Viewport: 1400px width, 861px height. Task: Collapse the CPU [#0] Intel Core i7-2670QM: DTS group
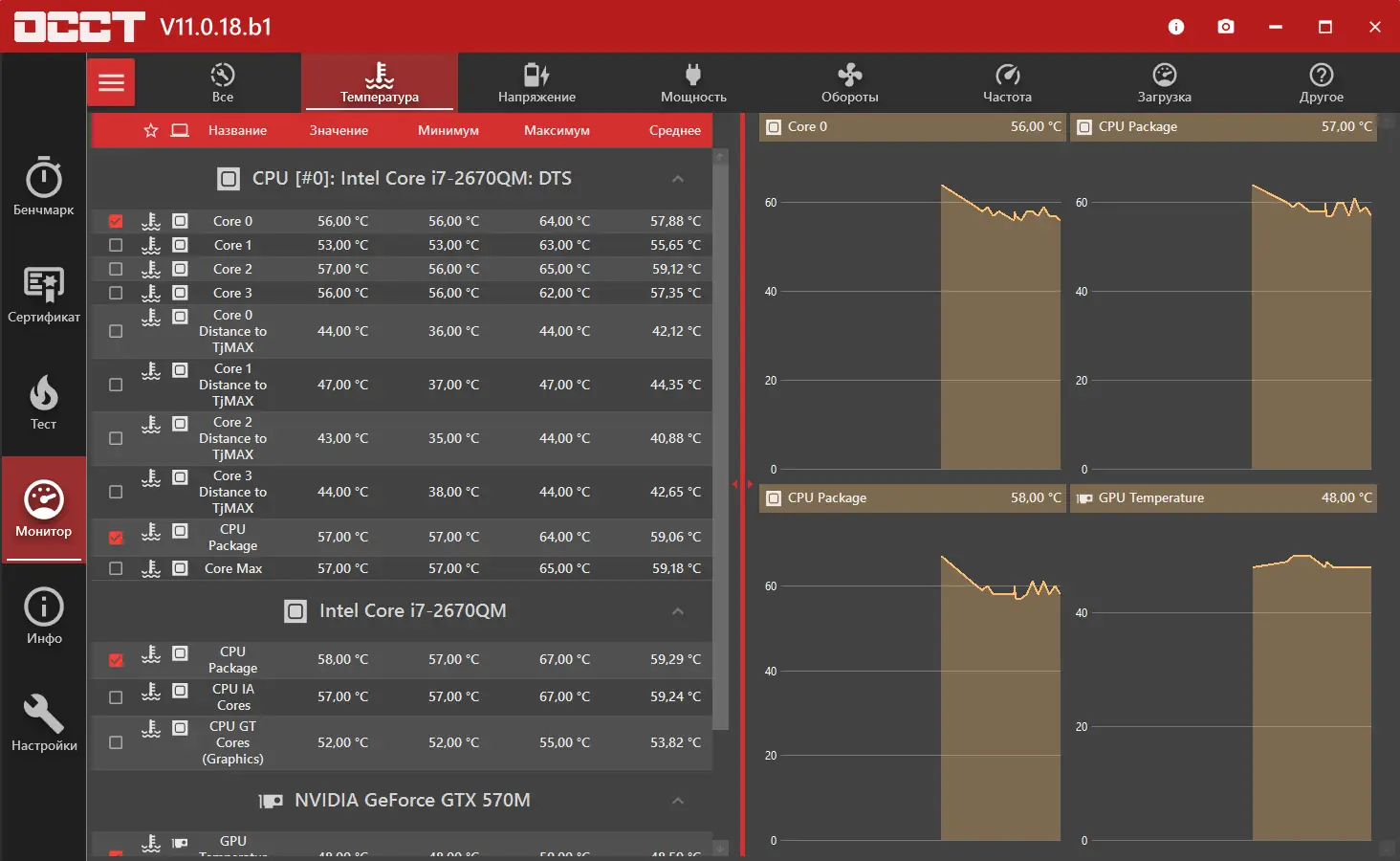point(678,179)
